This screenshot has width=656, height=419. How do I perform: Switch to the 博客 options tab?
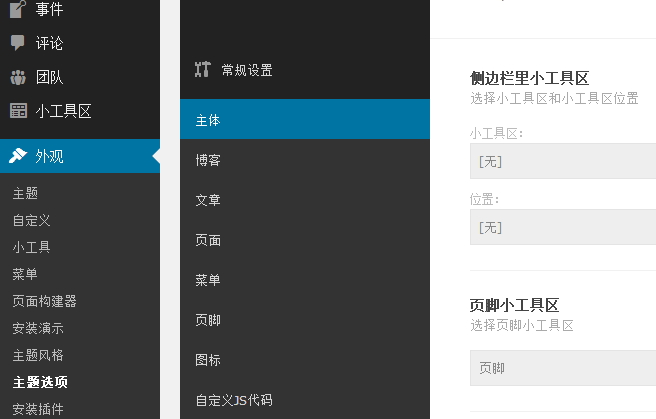[305, 160]
